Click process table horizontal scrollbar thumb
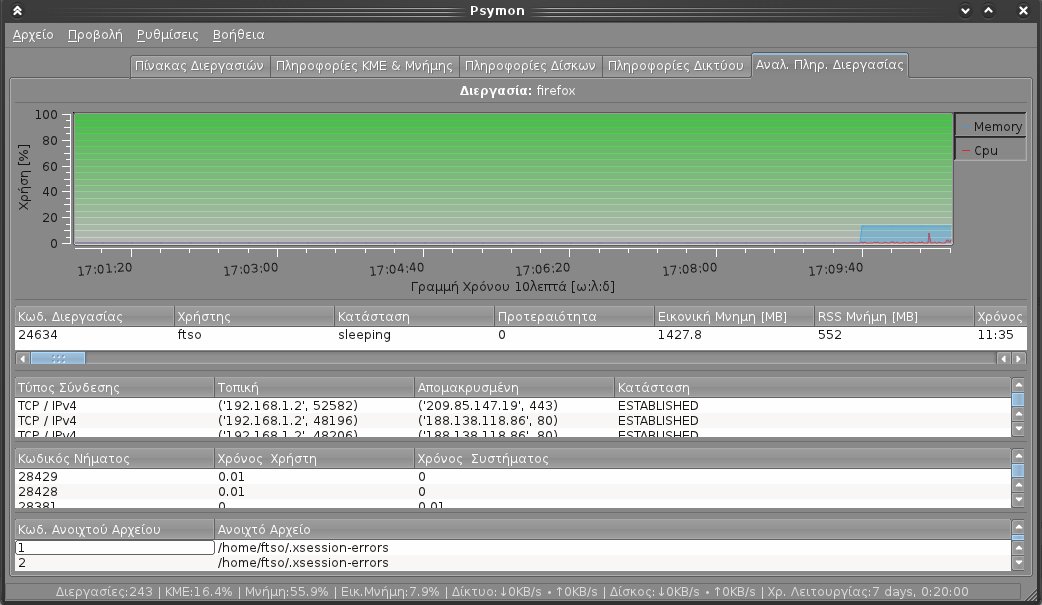This screenshot has height=605, width=1042. tap(58, 359)
